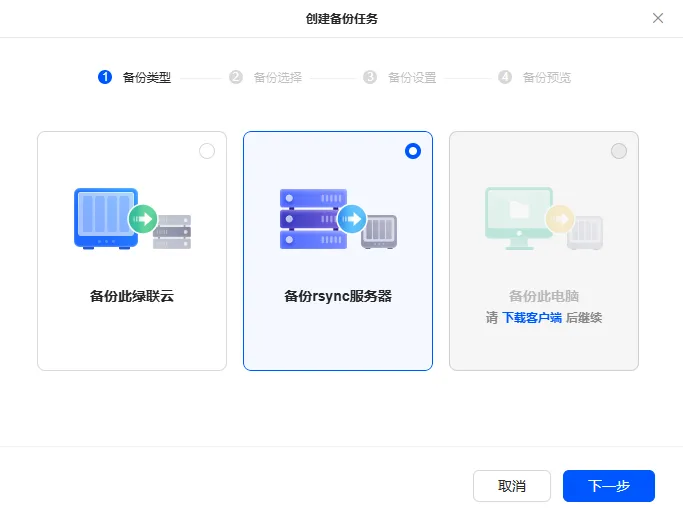
Task: Click the 创建备份任务 dialog title
Action: (342, 19)
